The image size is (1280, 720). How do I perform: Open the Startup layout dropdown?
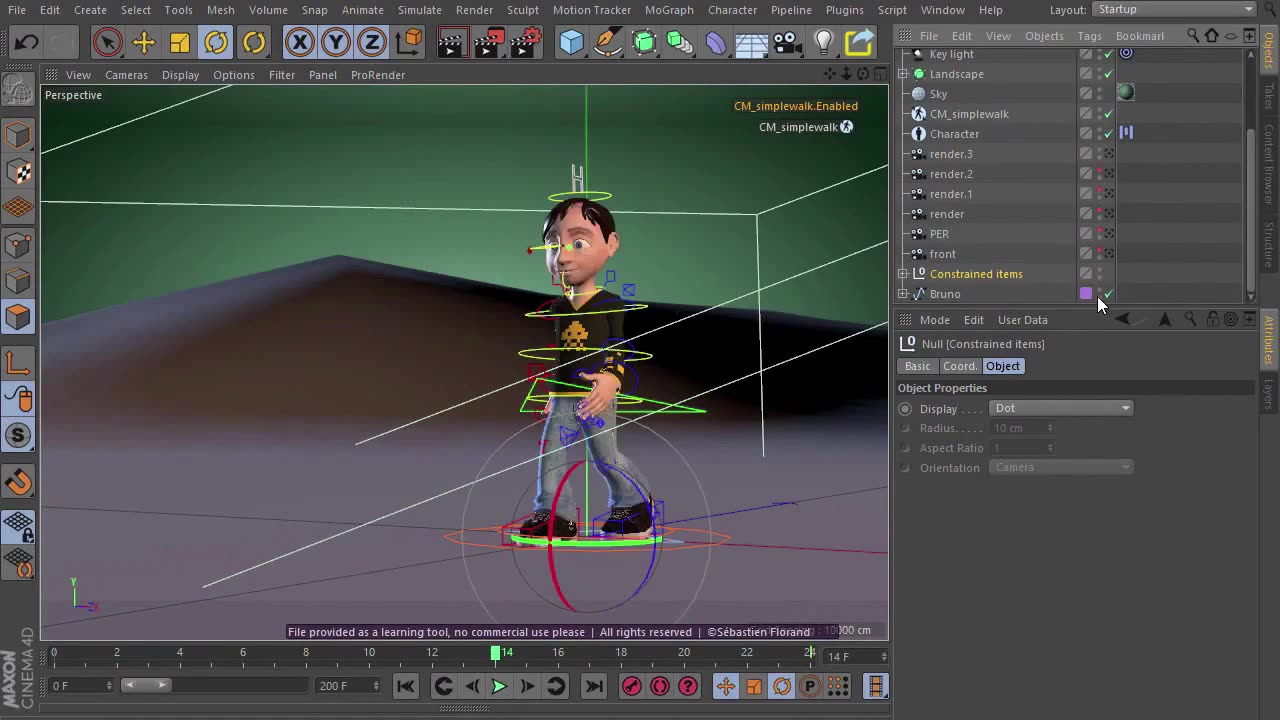1175,9
